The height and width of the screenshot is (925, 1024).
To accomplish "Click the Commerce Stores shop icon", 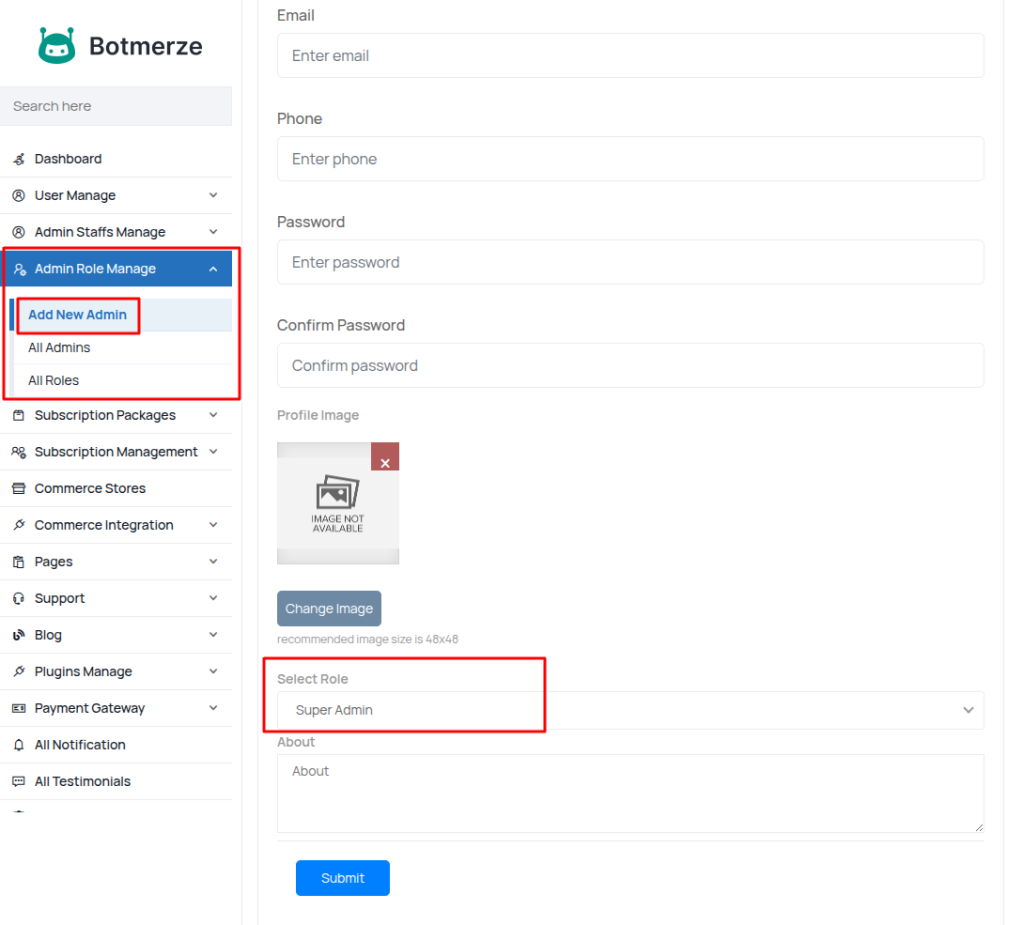I will [x=18, y=489].
